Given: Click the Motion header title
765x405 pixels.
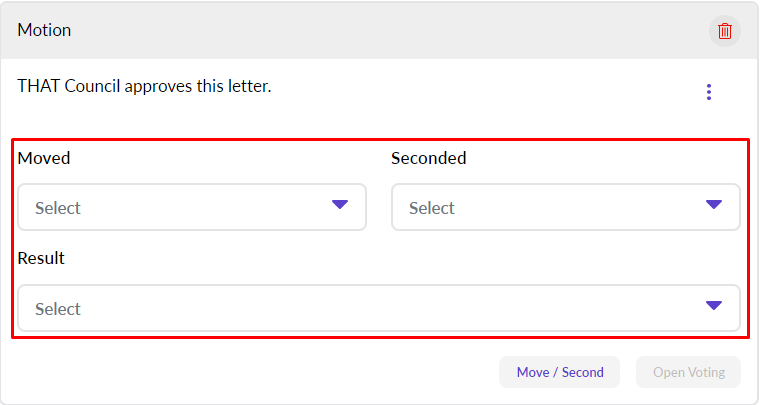Looking at the screenshot, I should point(44,30).
